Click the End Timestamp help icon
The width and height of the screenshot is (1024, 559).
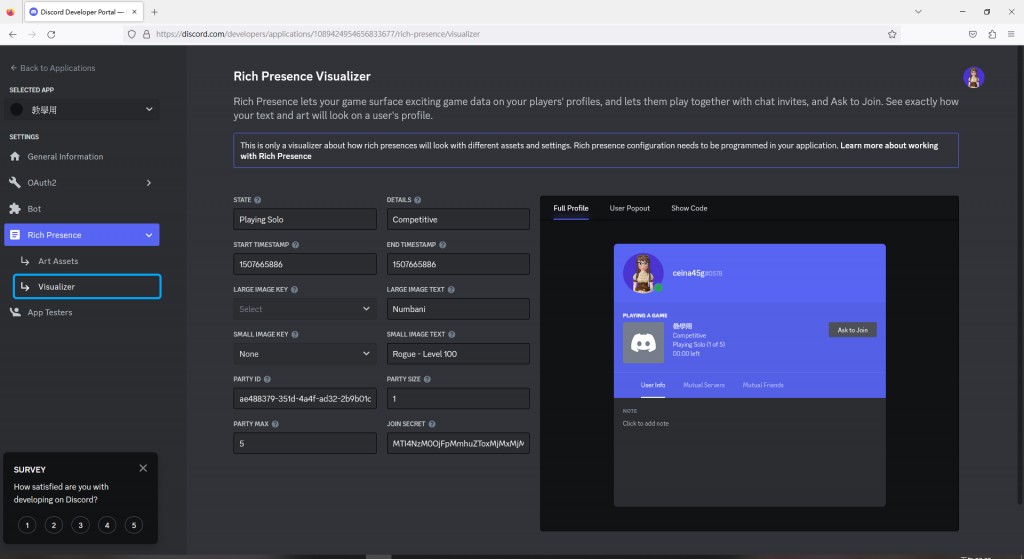pyautogui.click(x=442, y=245)
